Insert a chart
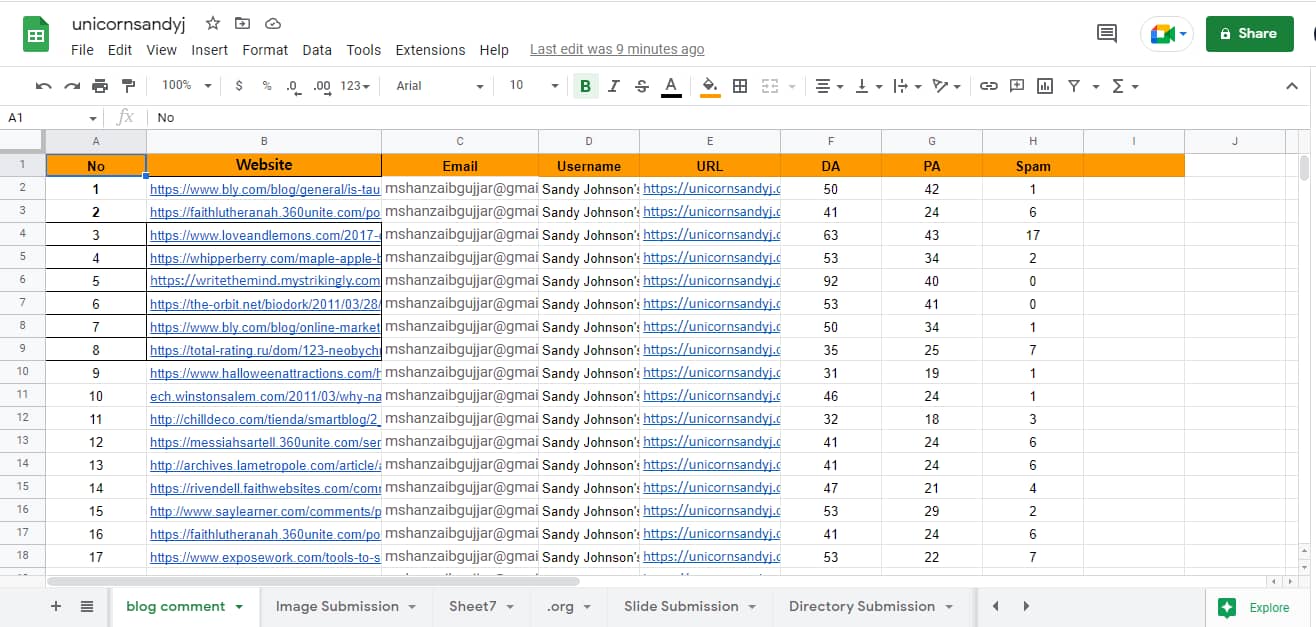The width and height of the screenshot is (1316, 627). pos(1045,86)
